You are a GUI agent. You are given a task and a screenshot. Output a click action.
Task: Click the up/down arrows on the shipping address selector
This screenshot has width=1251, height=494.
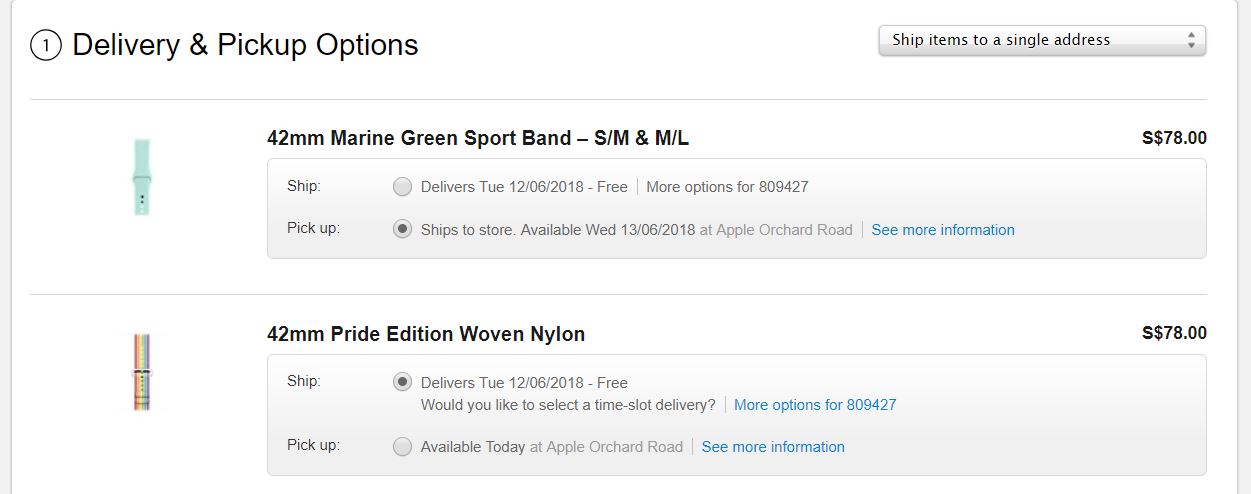tap(1191, 41)
